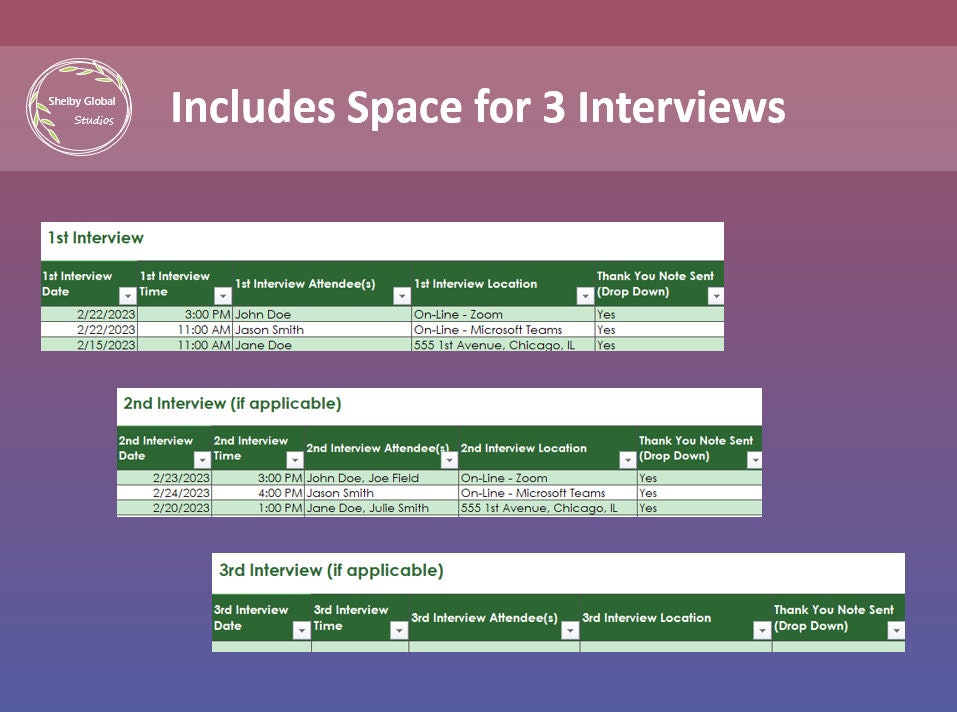Screen dimensions: 957x712
Task: Open the 2nd Interview Date filter arrow
Action: click(x=200, y=460)
